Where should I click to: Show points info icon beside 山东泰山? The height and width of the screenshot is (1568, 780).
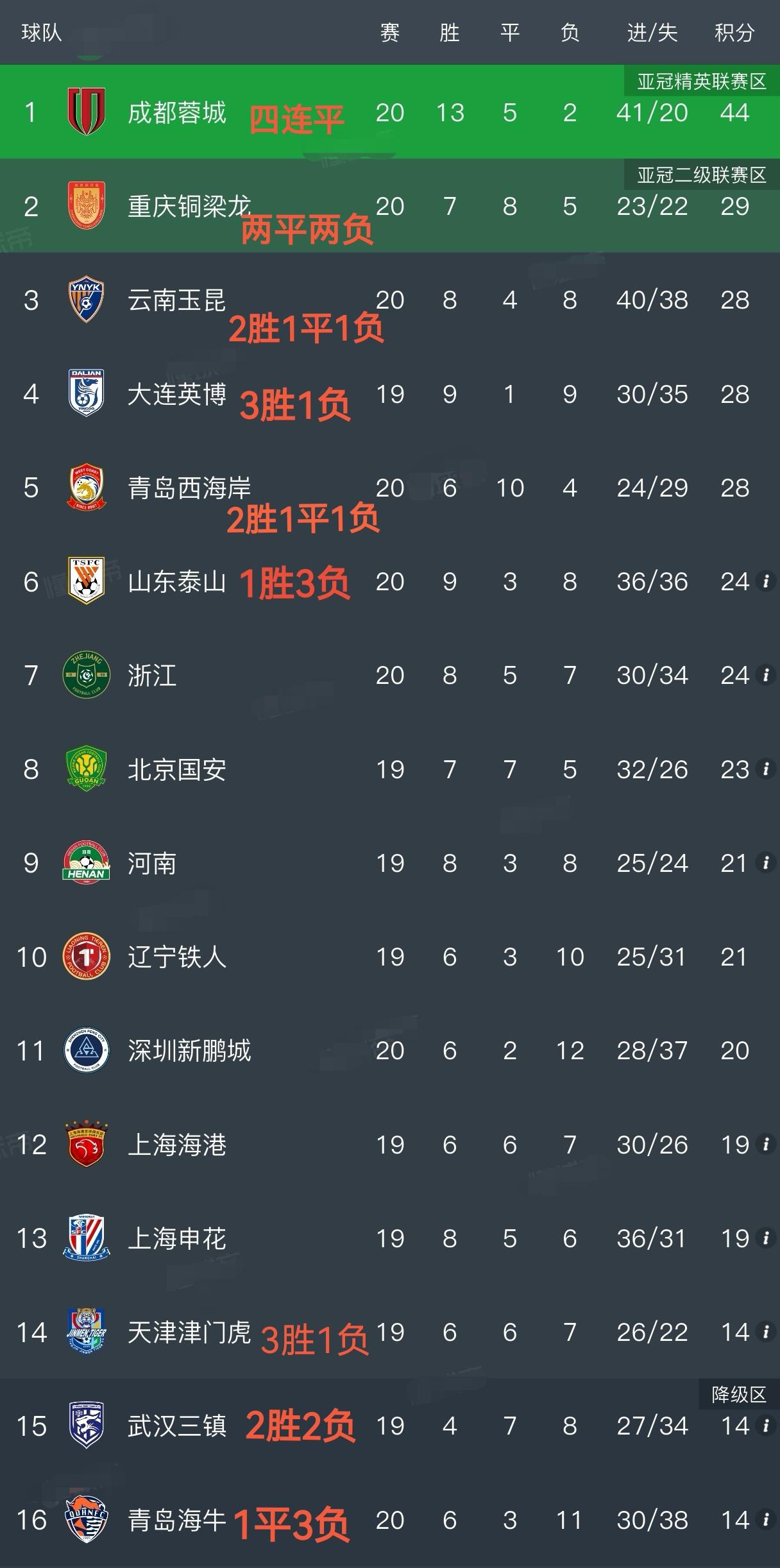point(765,581)
